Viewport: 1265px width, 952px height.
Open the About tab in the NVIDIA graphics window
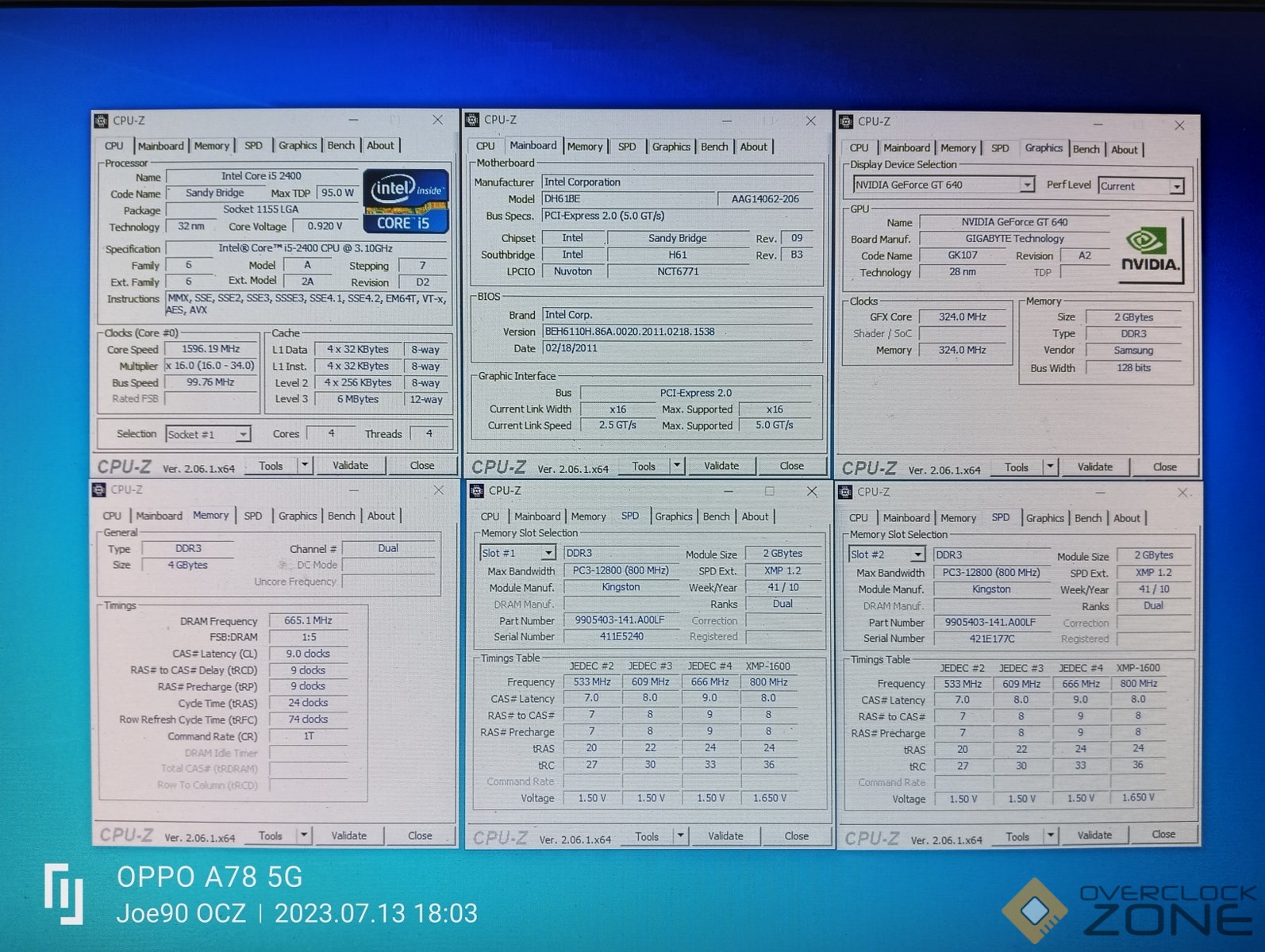[x=1125, y=149]
